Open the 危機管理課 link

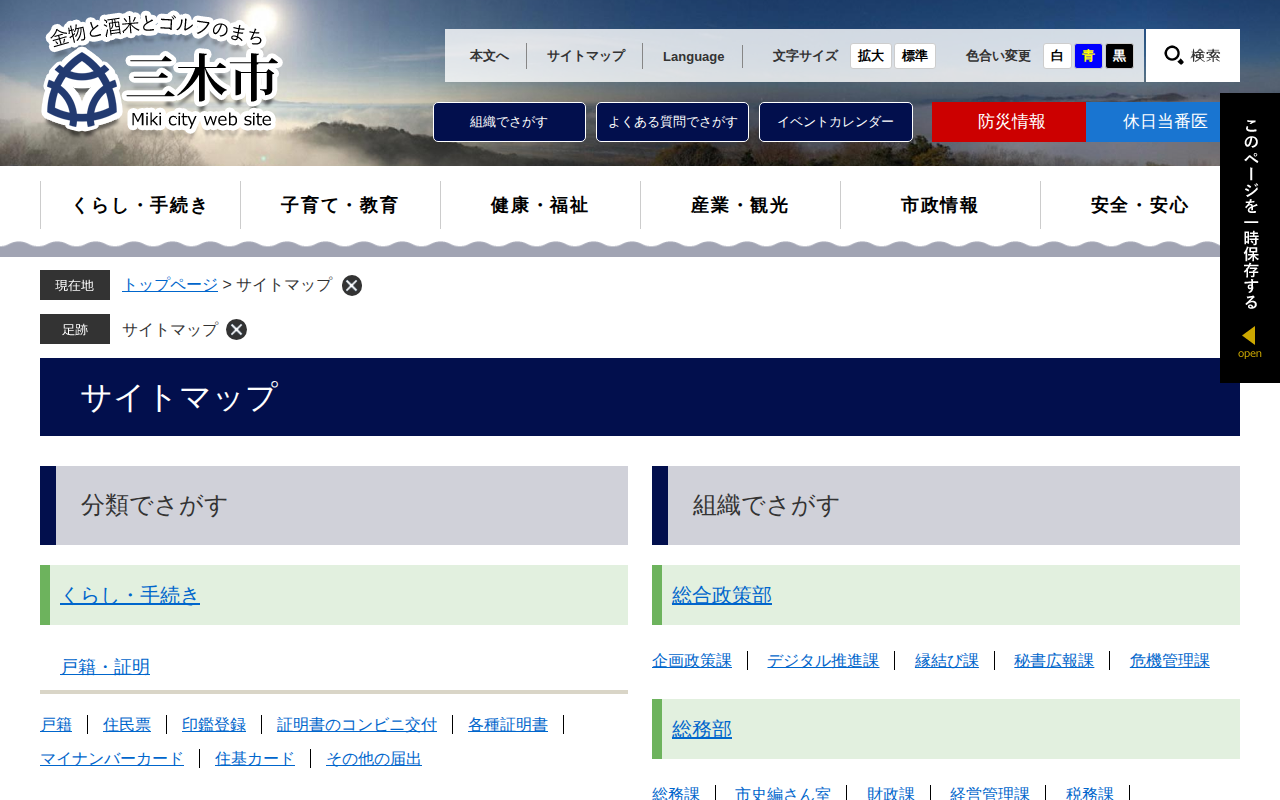[x=1170, y=661]
